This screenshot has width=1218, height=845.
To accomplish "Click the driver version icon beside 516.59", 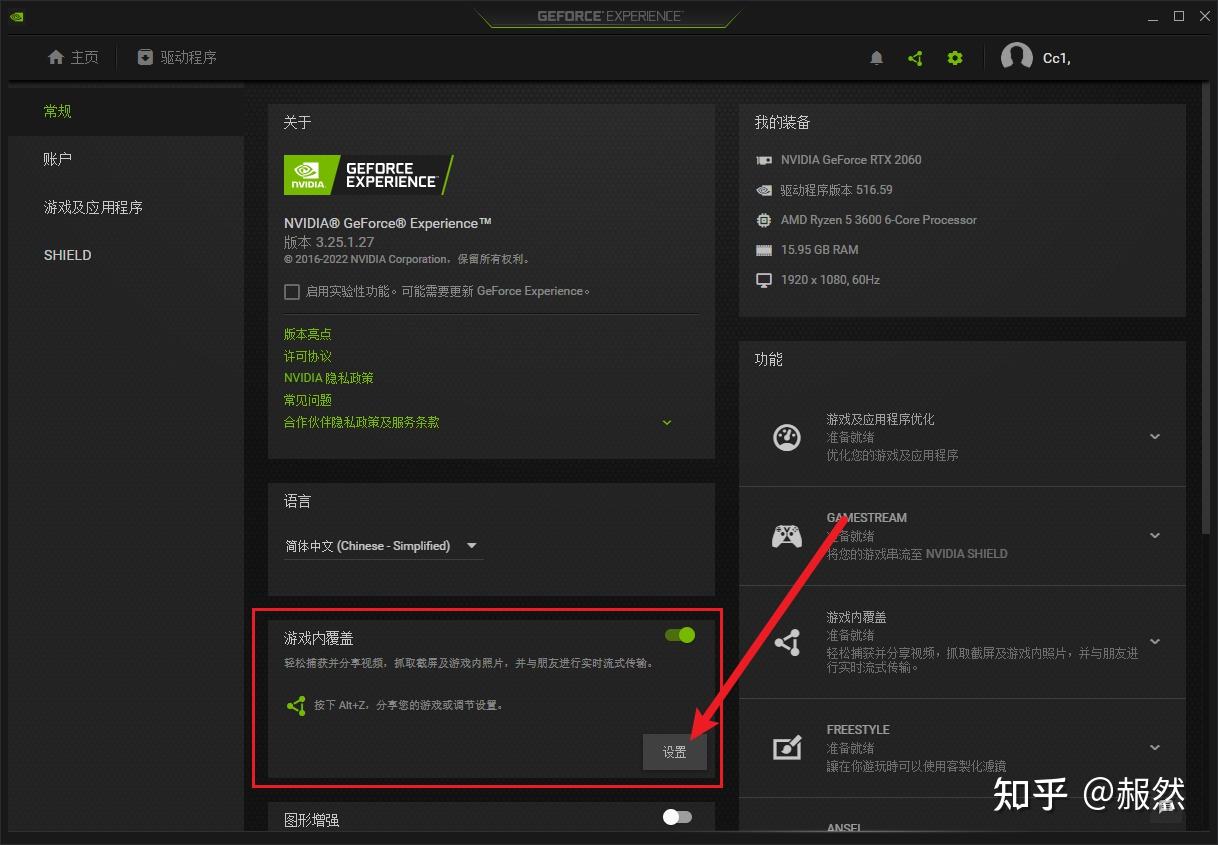I will (764, 190).
